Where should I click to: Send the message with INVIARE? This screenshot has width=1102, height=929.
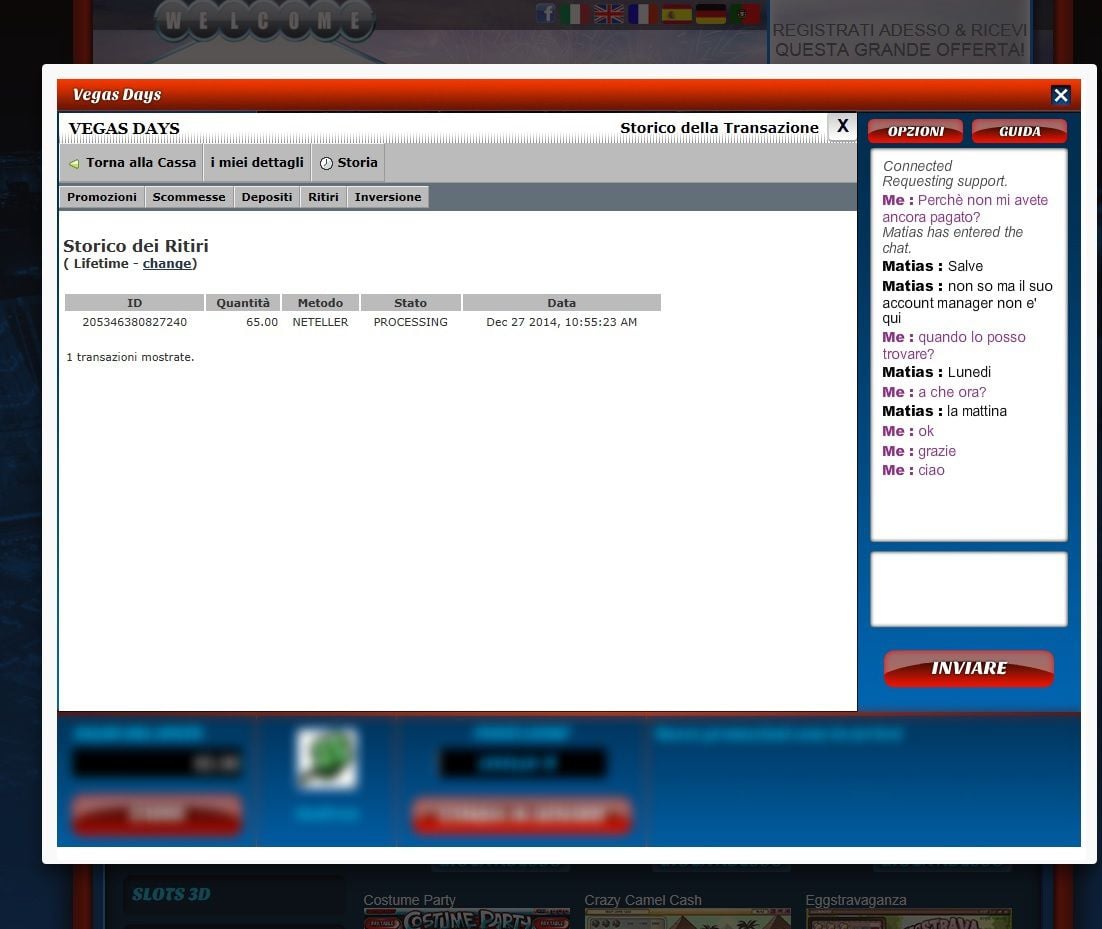coord(968,668)
